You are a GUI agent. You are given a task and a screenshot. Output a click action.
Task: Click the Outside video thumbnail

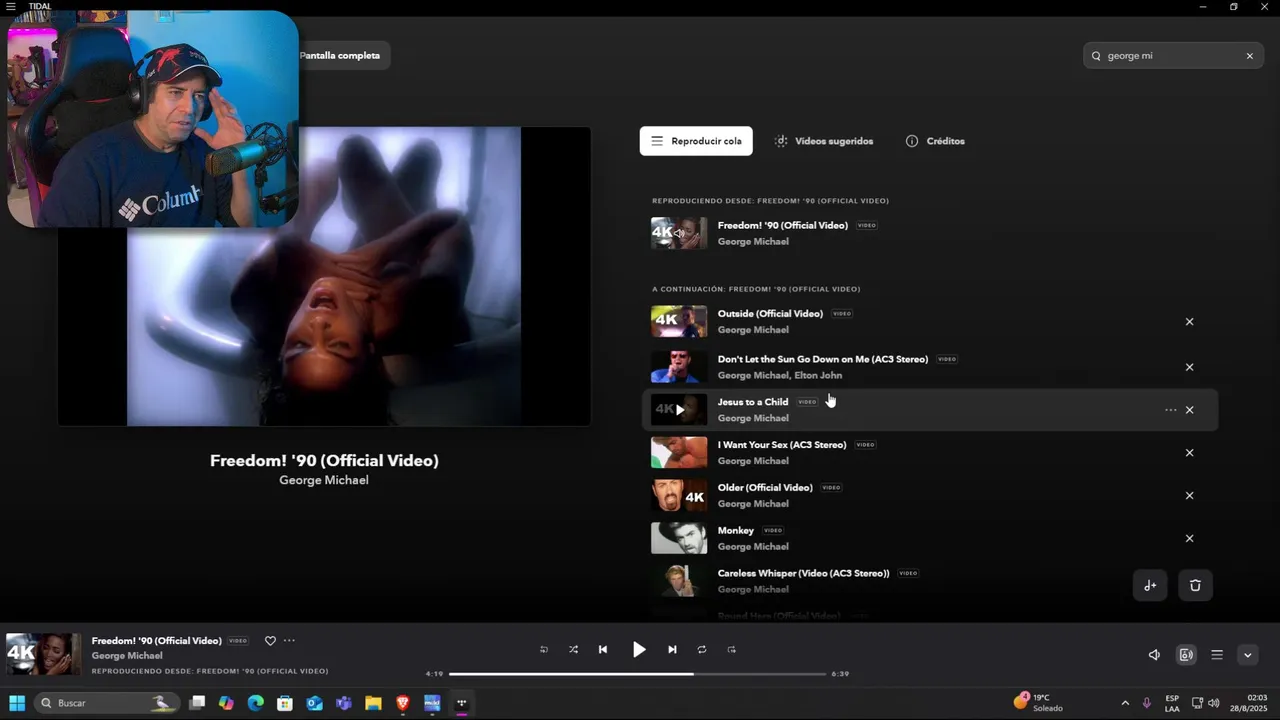click(x=679, y=322)
